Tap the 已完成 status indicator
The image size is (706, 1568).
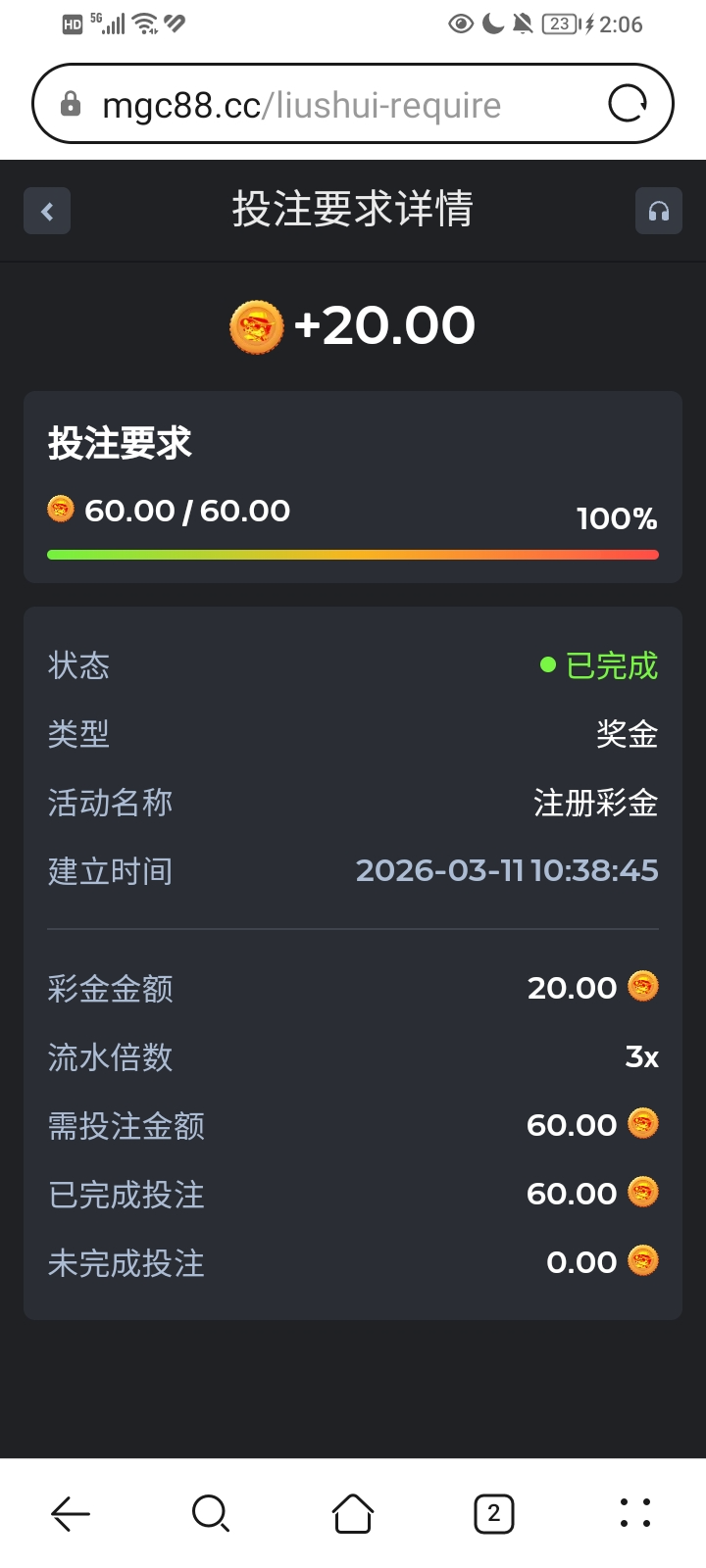coord(599,666)
